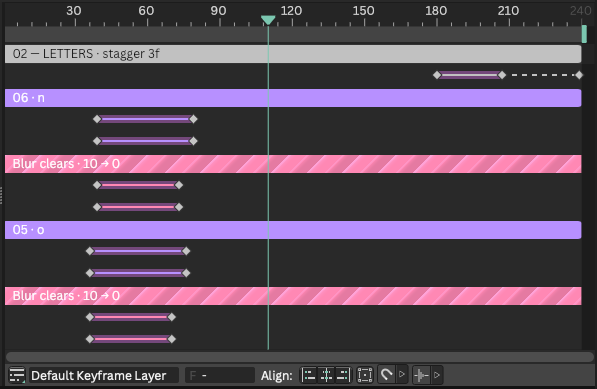597x389 pixels.
Task: Select the Blur clears bar under '06 · n'
Action: 293,164
